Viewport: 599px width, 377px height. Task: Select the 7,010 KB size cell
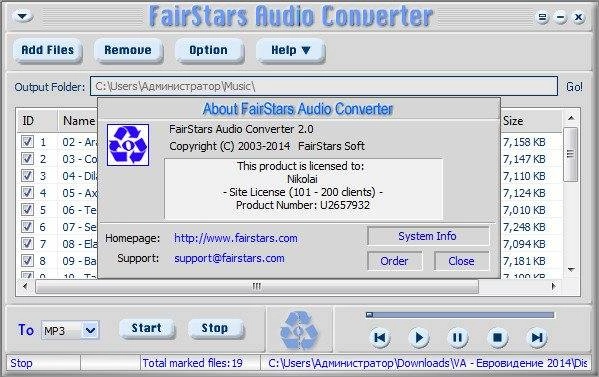(524, 210)
